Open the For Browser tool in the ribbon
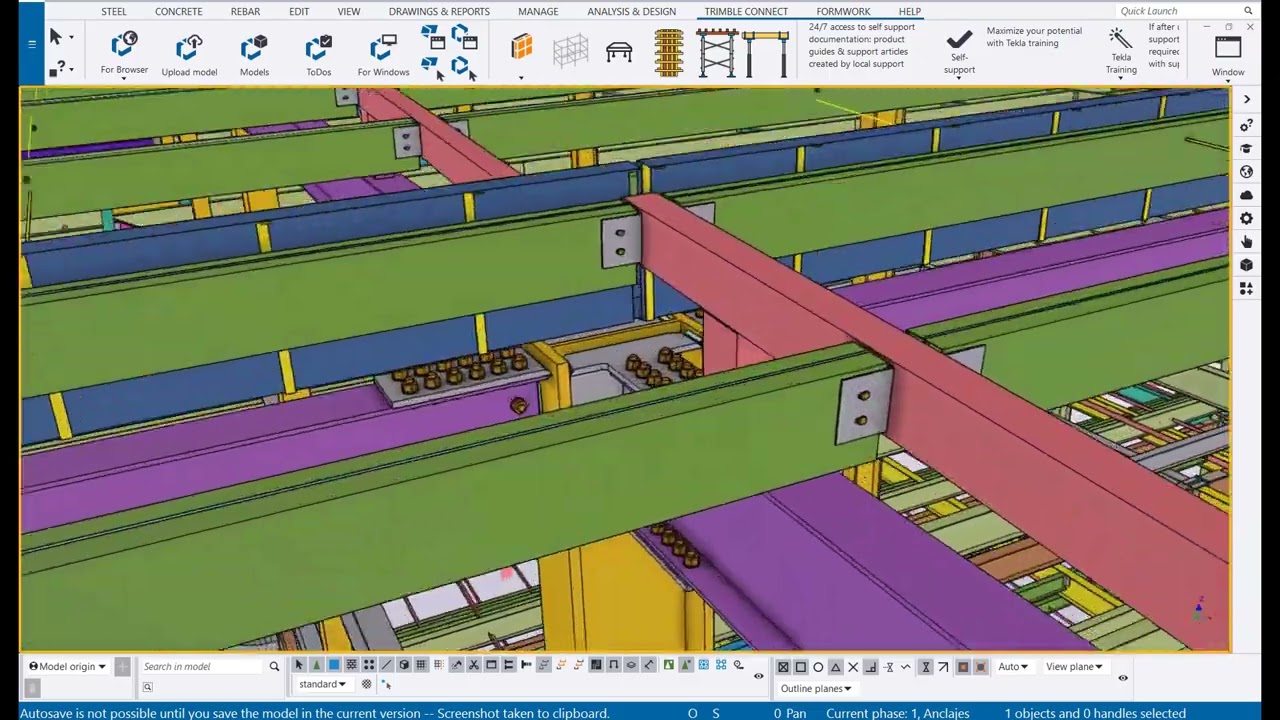Image resolution: width=1280 pixels, height=720 pixels. [x=124, y=54]
